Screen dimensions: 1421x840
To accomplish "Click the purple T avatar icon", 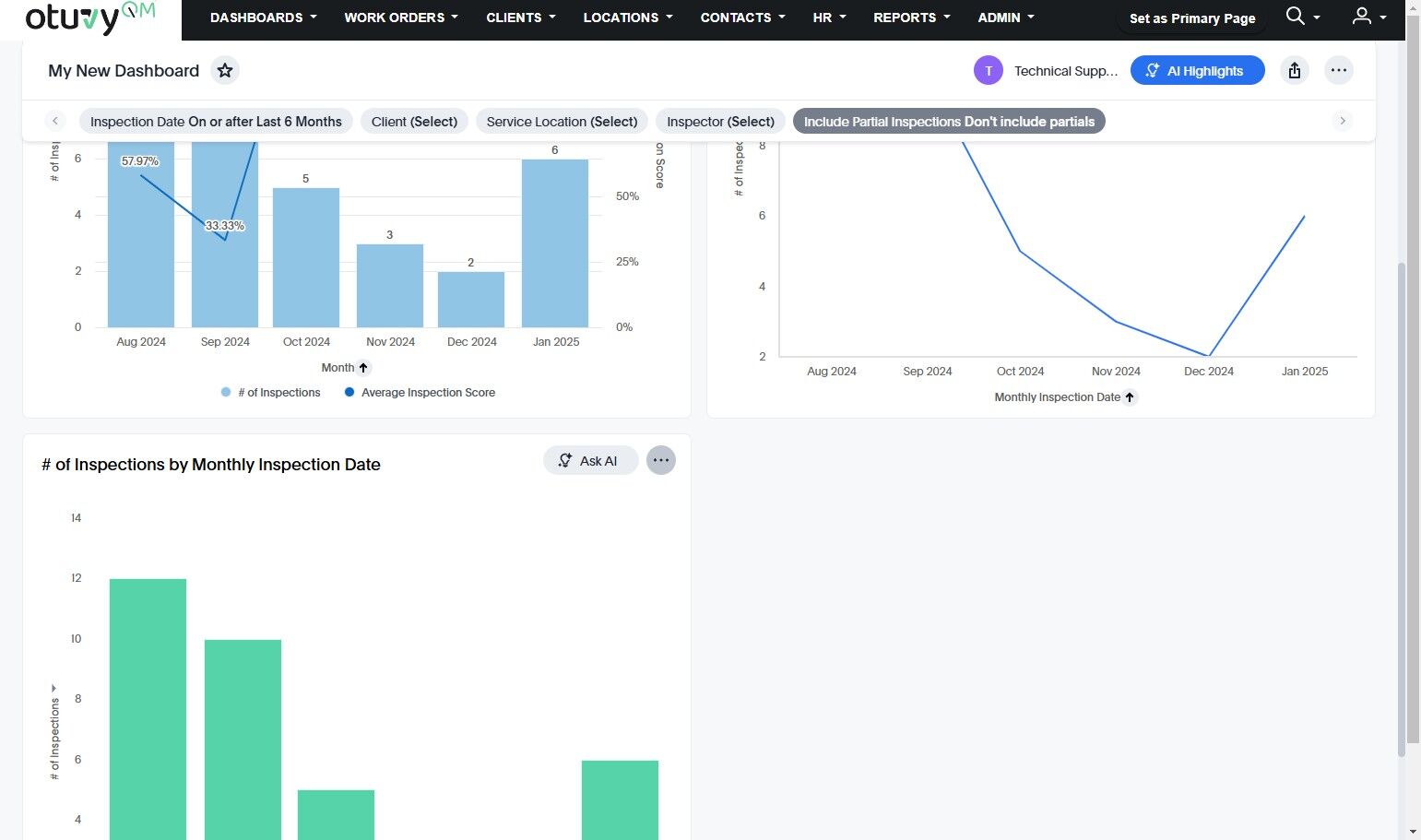I will click(989, 71).
